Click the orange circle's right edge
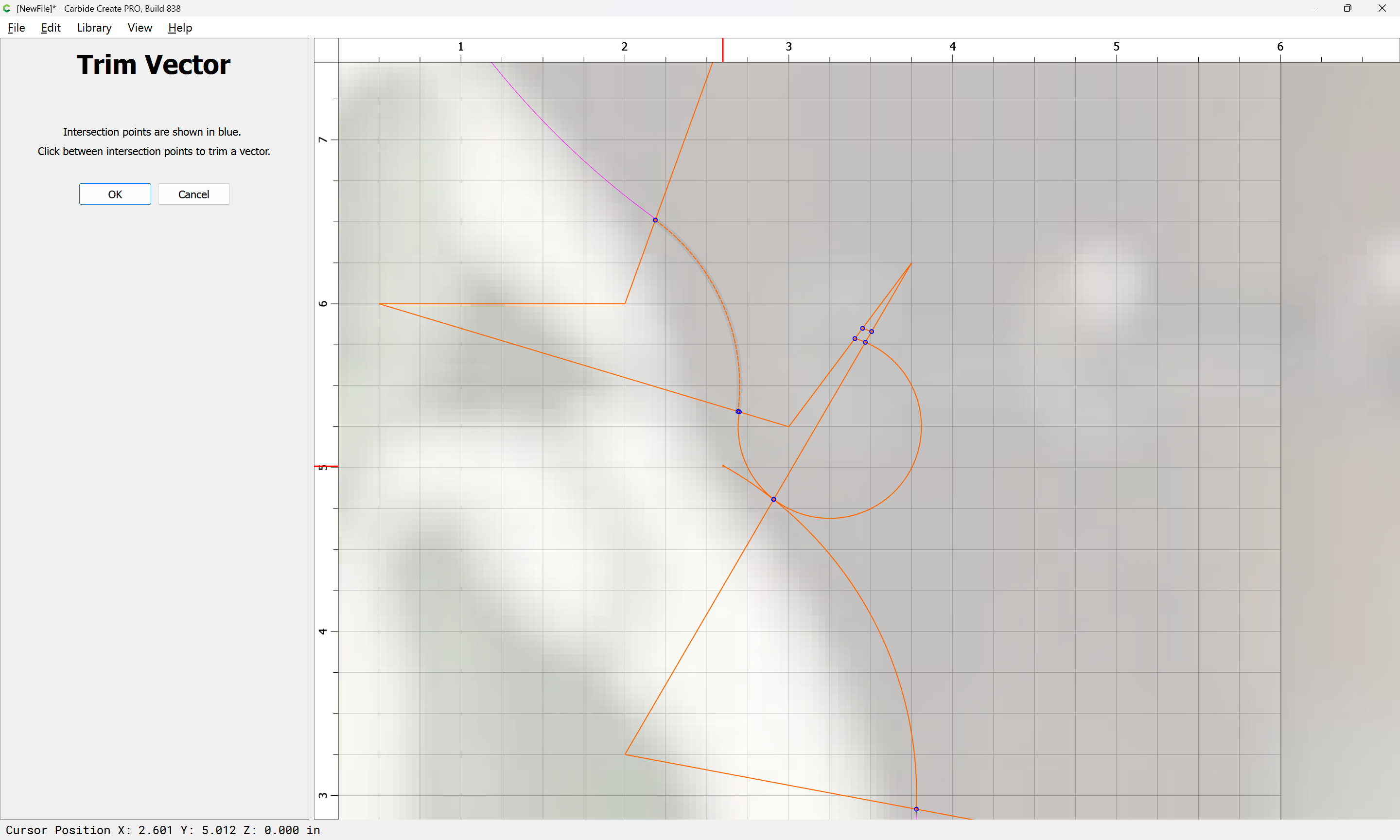This screenshot has height=840, width=1400. 921,426
